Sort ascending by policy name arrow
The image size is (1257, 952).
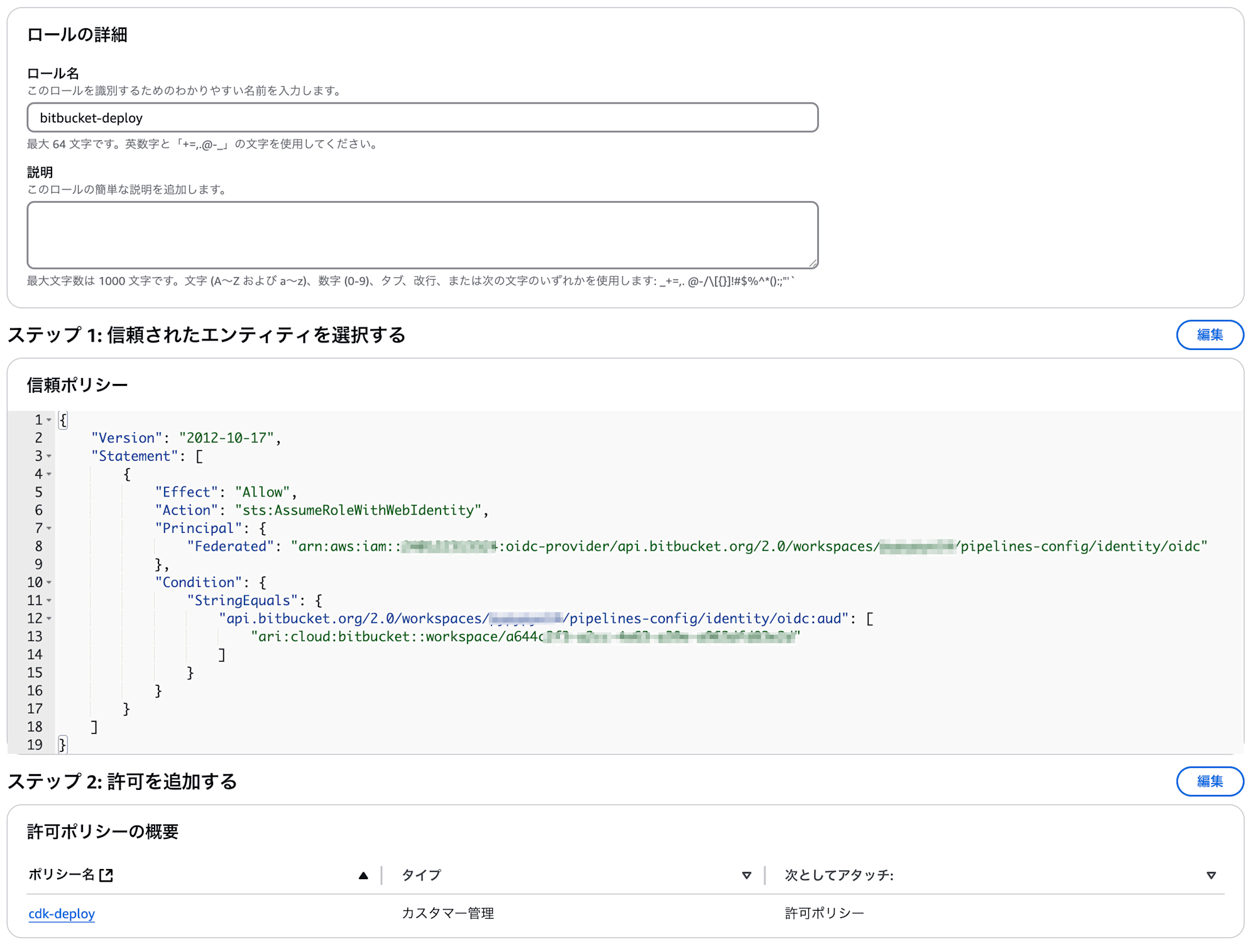[x=363, y=875]
